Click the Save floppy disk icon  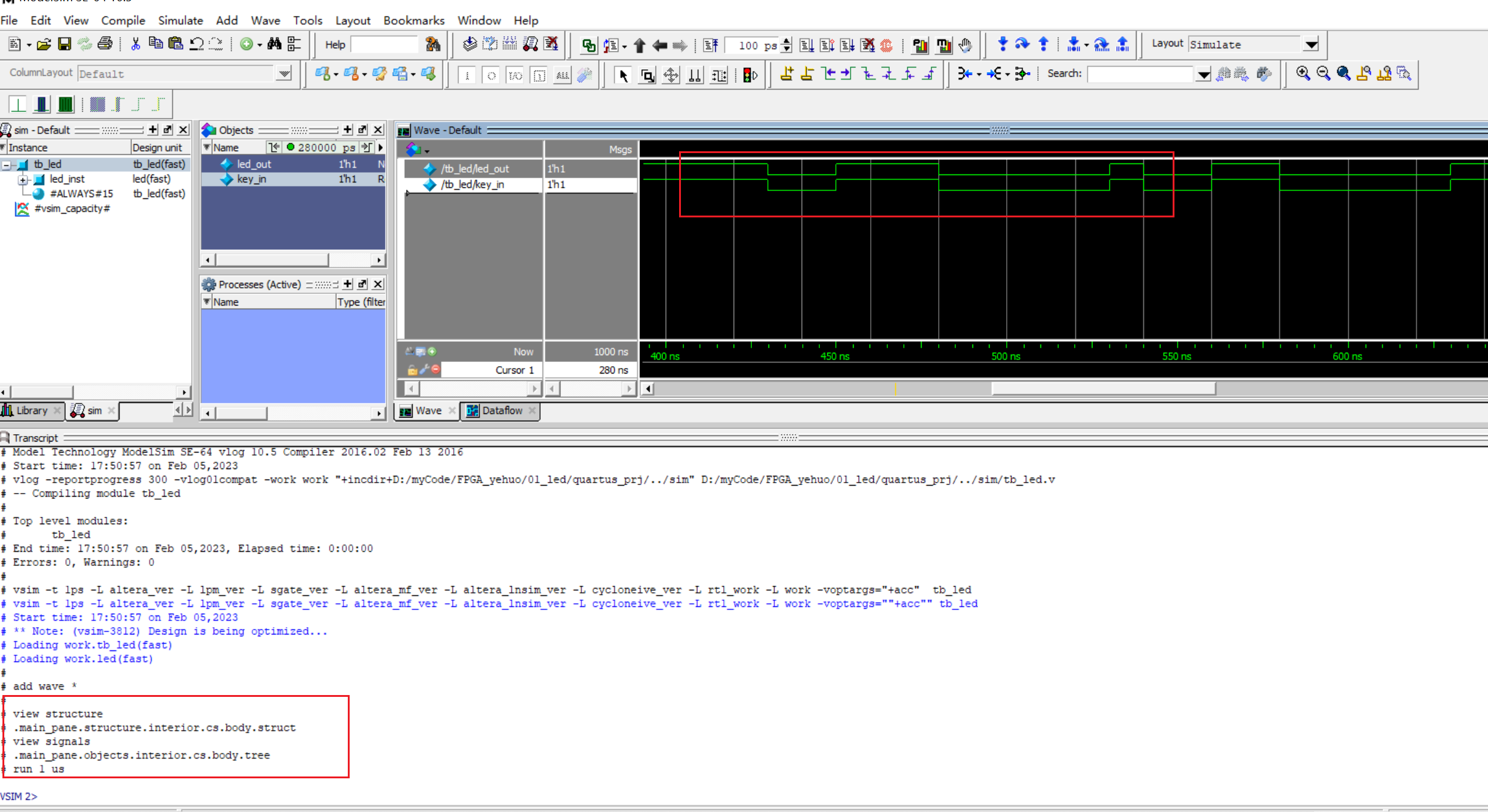tap(64, 44)
